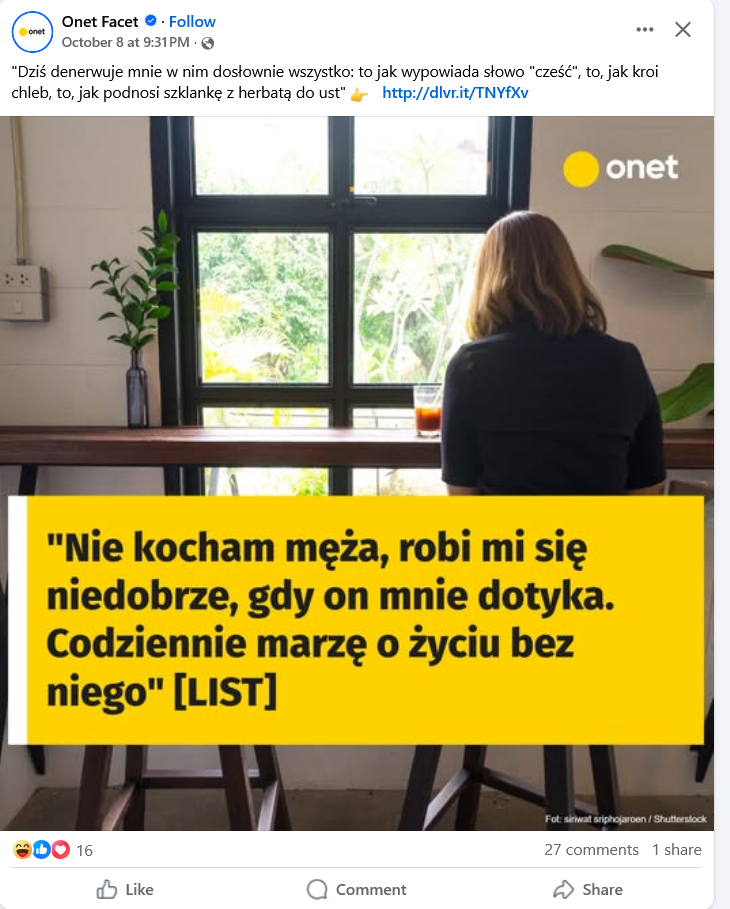
Task: Open the three-dot post options menu
Action: (645, 30)
